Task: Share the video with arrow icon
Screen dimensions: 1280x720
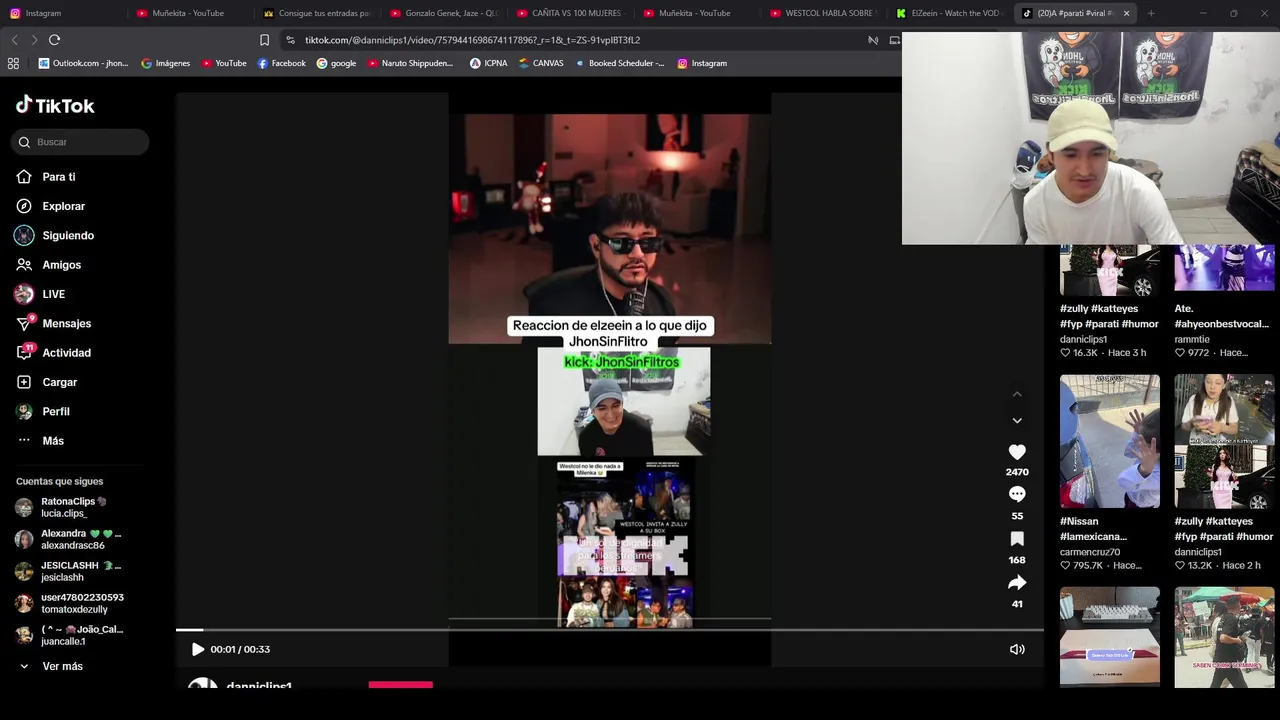Action: 1017,582
